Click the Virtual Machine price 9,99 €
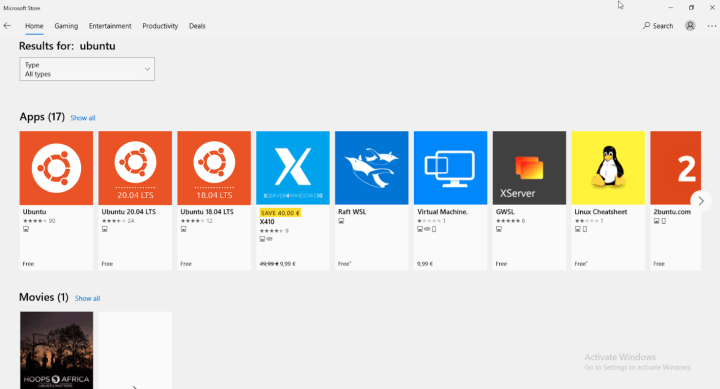Viewport: 720px width, 389px height. 425,264
